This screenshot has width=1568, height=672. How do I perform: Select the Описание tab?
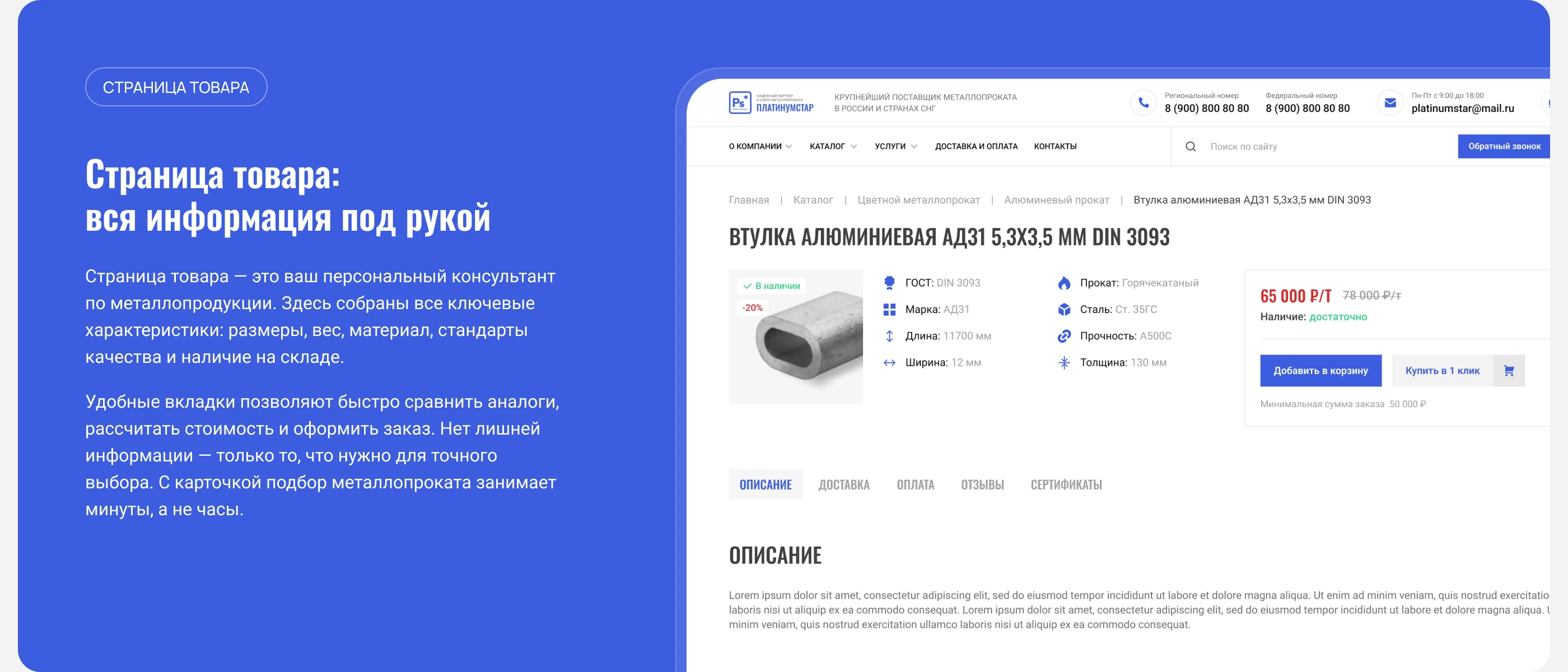(765, 484)
